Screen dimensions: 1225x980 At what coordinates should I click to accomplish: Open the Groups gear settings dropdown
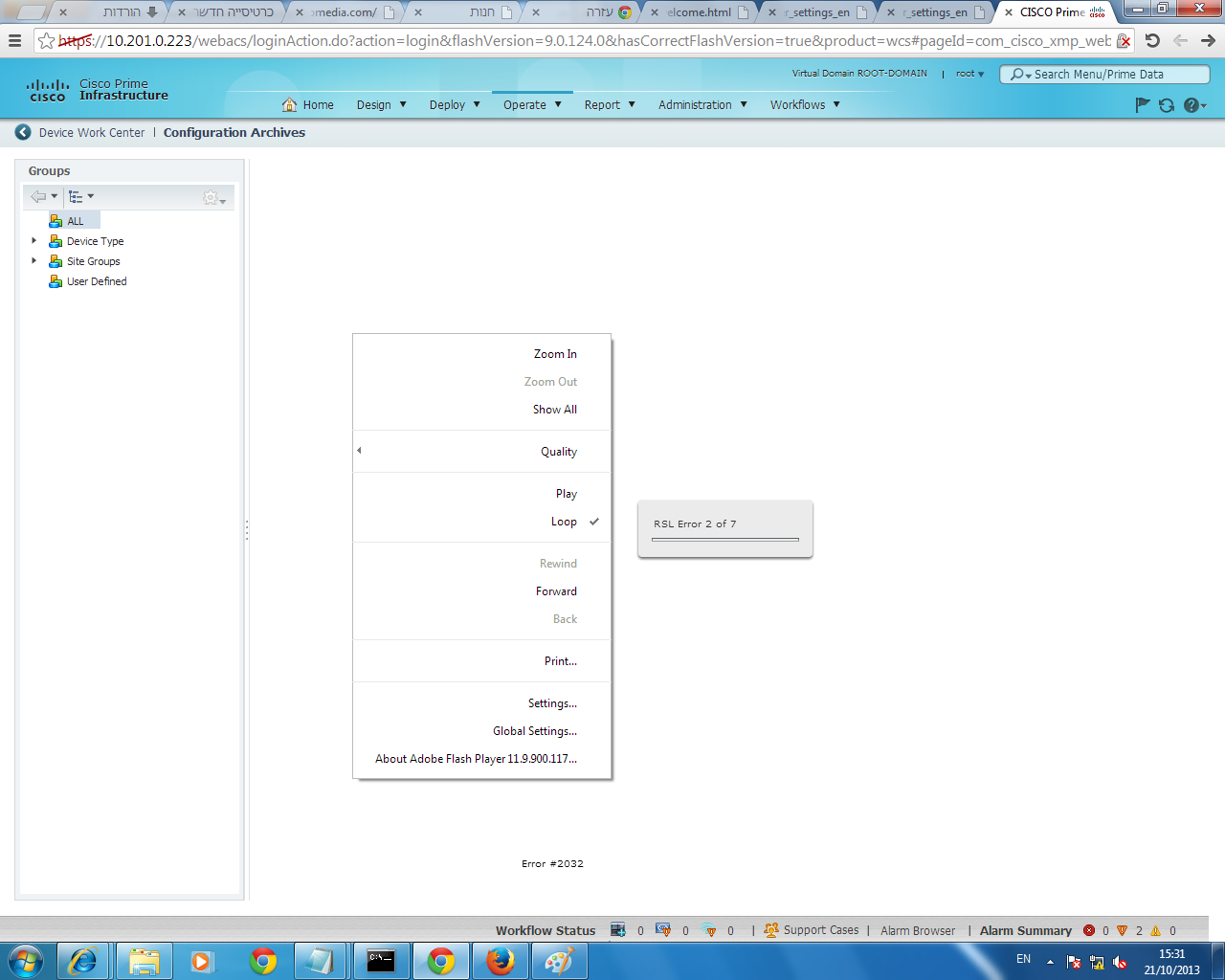click(x=214, y=197)
